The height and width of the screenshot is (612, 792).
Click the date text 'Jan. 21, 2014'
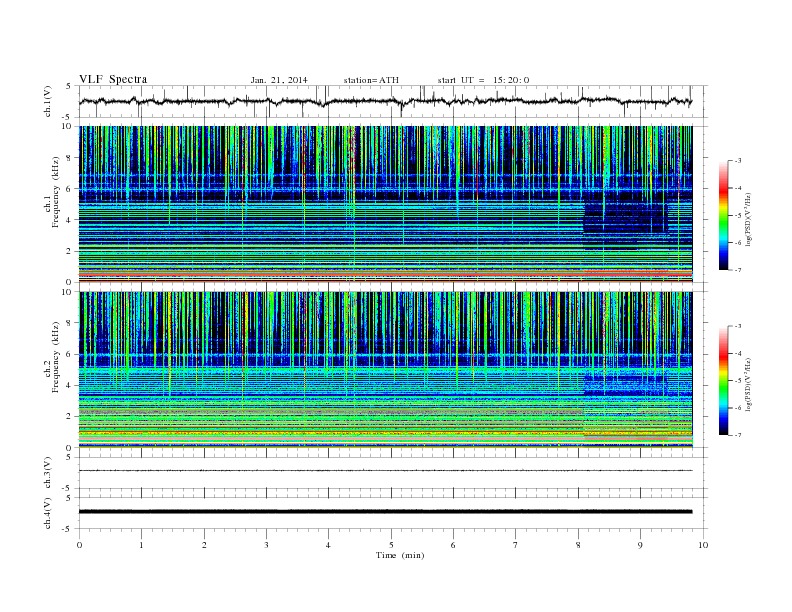point(279,80)
